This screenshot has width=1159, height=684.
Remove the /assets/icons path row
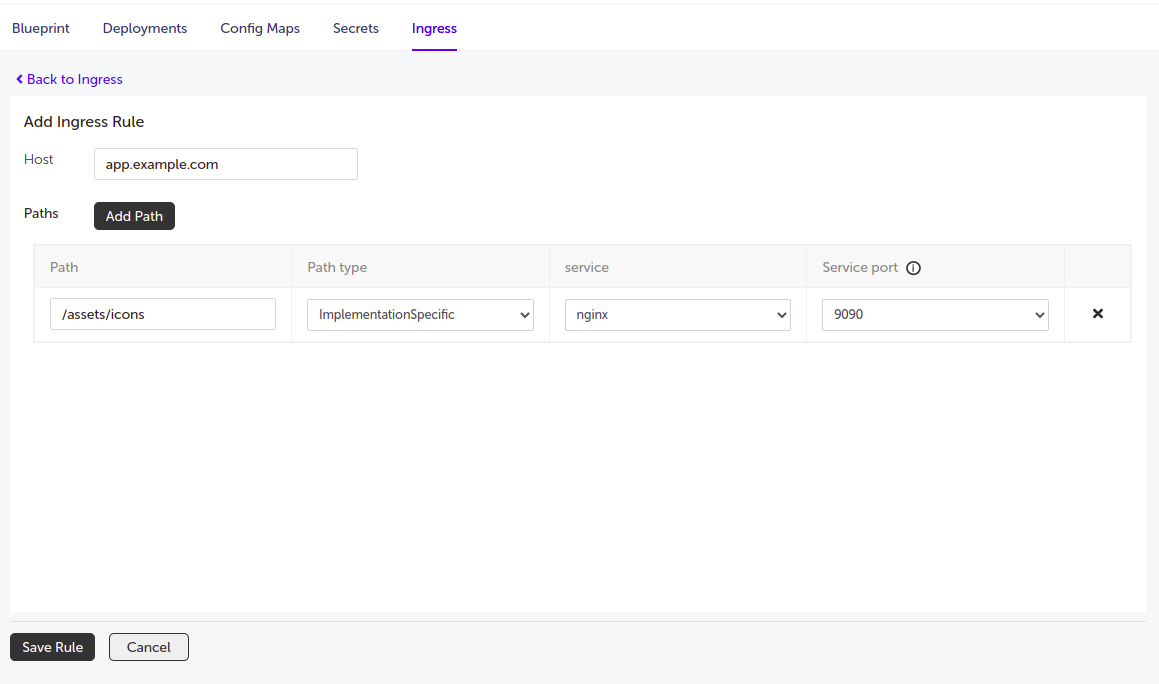coord(1097,314)
